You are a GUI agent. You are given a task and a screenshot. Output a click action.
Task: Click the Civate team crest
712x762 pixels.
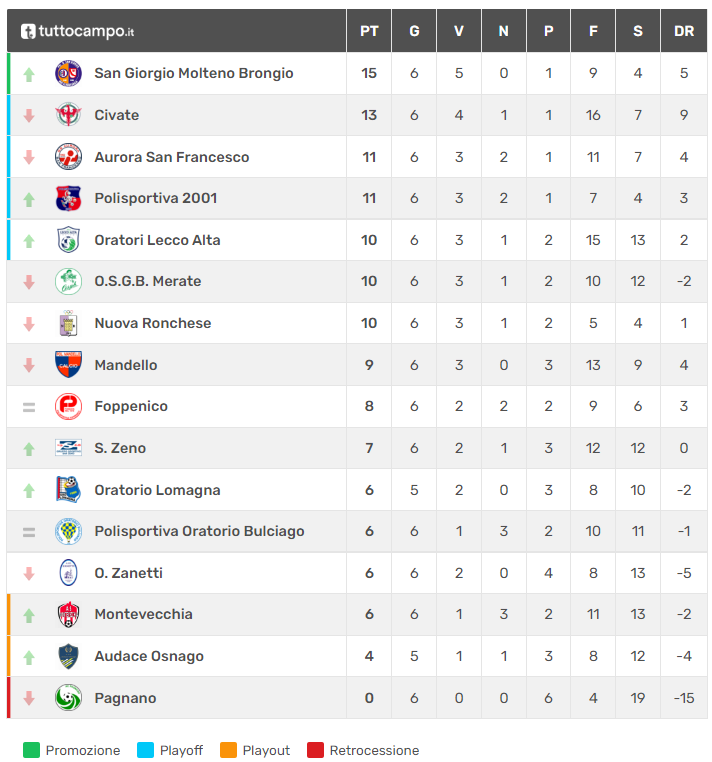coord(68,115)
